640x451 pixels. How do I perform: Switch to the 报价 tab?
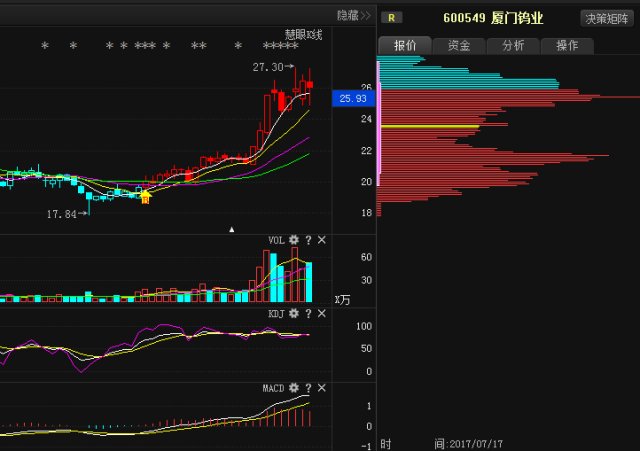pyautogui.click(x=404, y=45)
